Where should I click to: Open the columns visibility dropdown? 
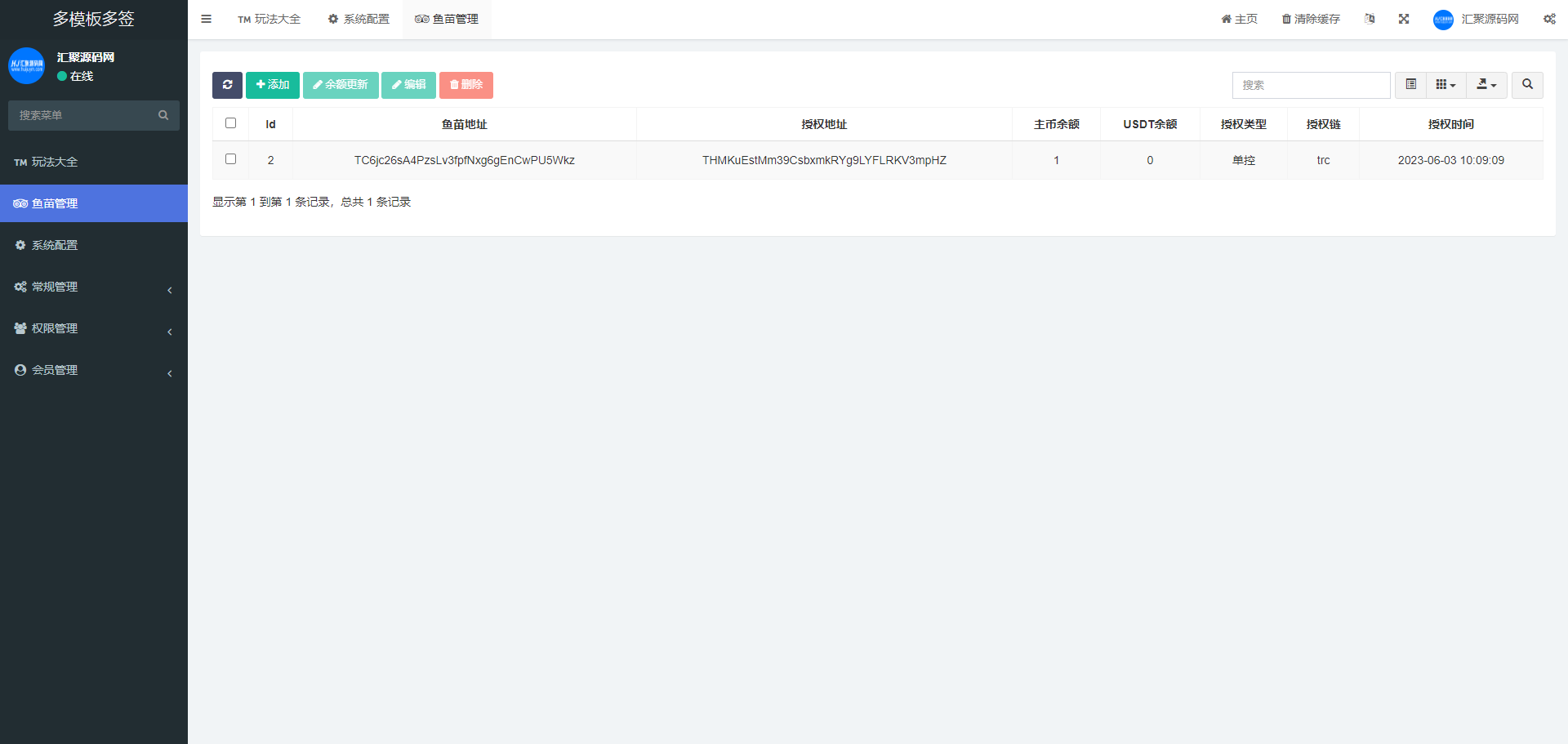1445,85
